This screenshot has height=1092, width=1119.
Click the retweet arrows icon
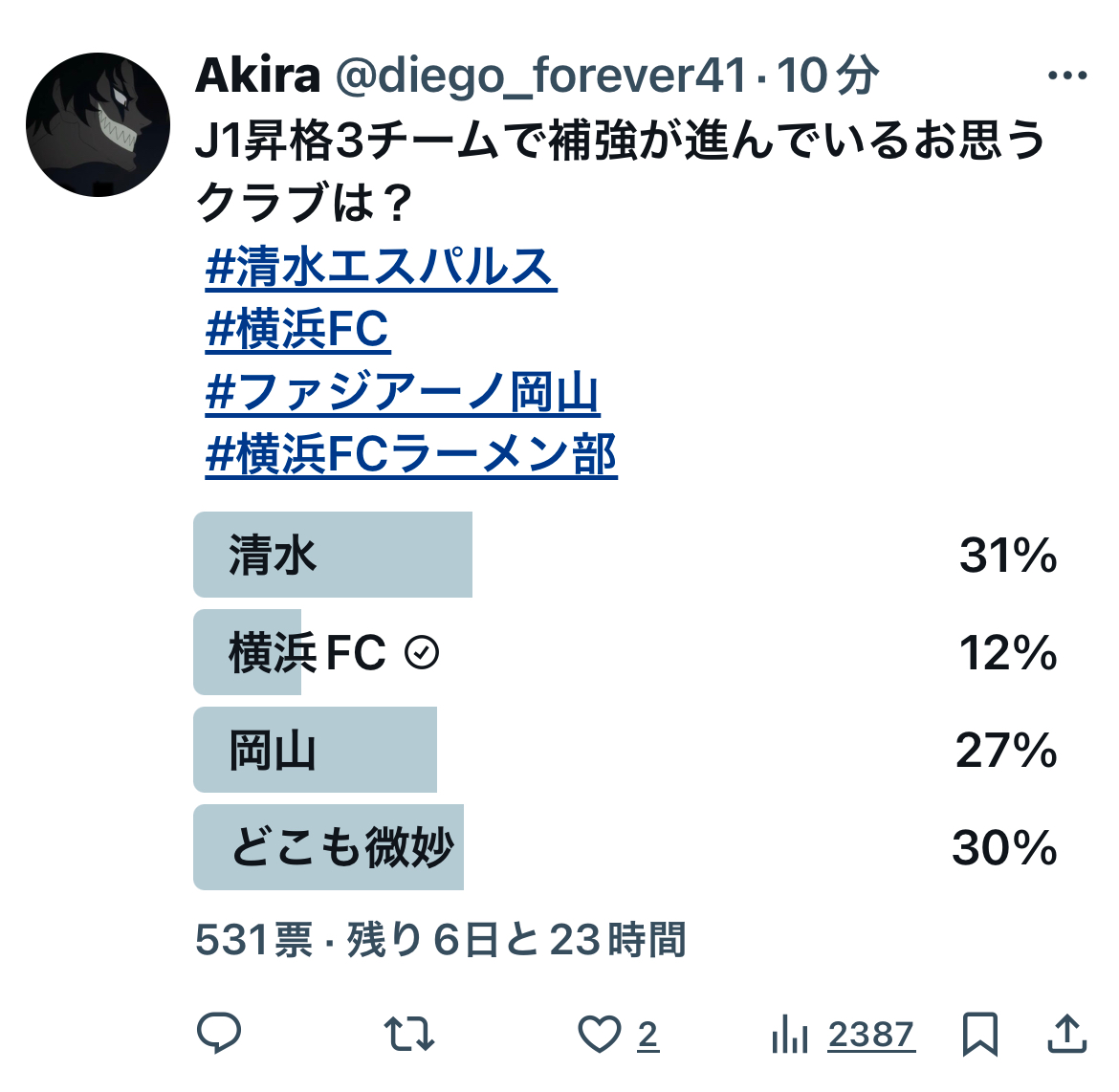[x=409, y=1034]
